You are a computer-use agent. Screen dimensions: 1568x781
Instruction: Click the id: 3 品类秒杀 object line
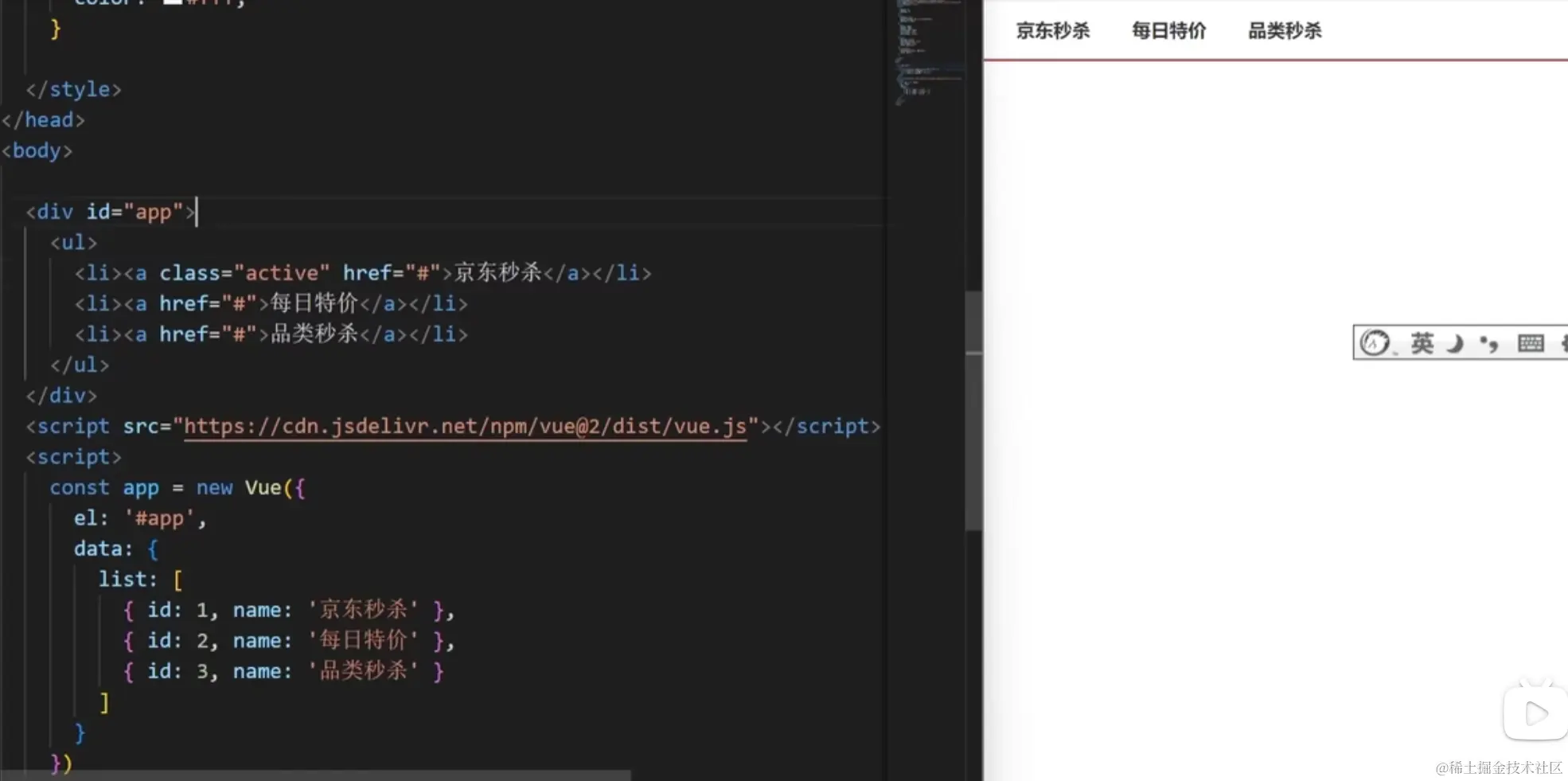tap(283, 671)
